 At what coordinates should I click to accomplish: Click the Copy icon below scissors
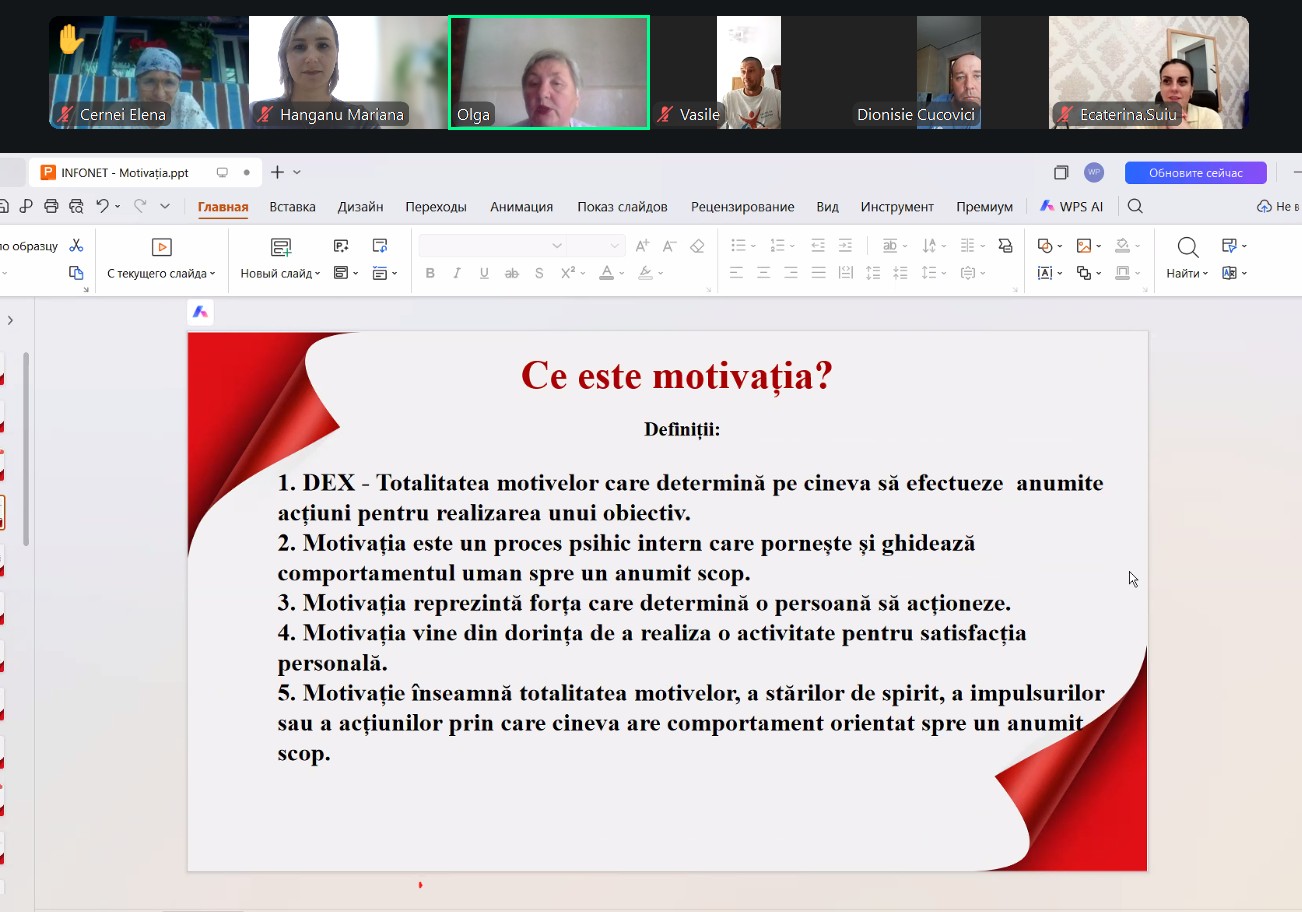point(76,273)
